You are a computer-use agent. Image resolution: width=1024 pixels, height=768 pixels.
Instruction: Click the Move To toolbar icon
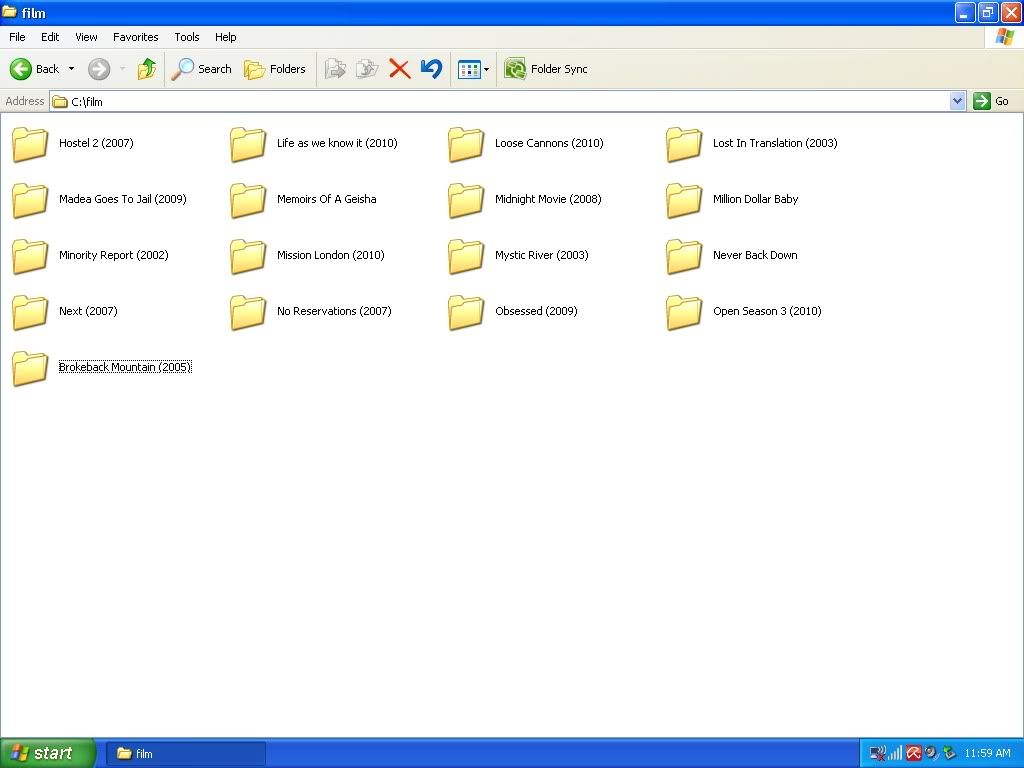335,69
